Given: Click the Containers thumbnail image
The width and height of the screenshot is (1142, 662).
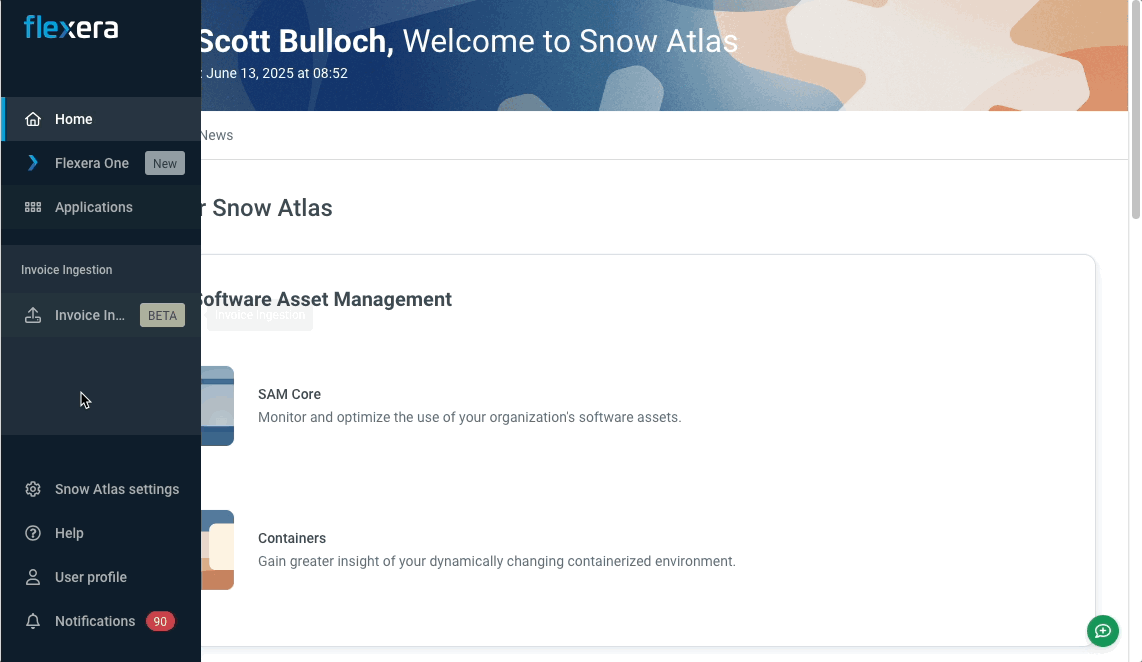Looking at the screenshot, I should pyautogui.click(x=218, y=550).
